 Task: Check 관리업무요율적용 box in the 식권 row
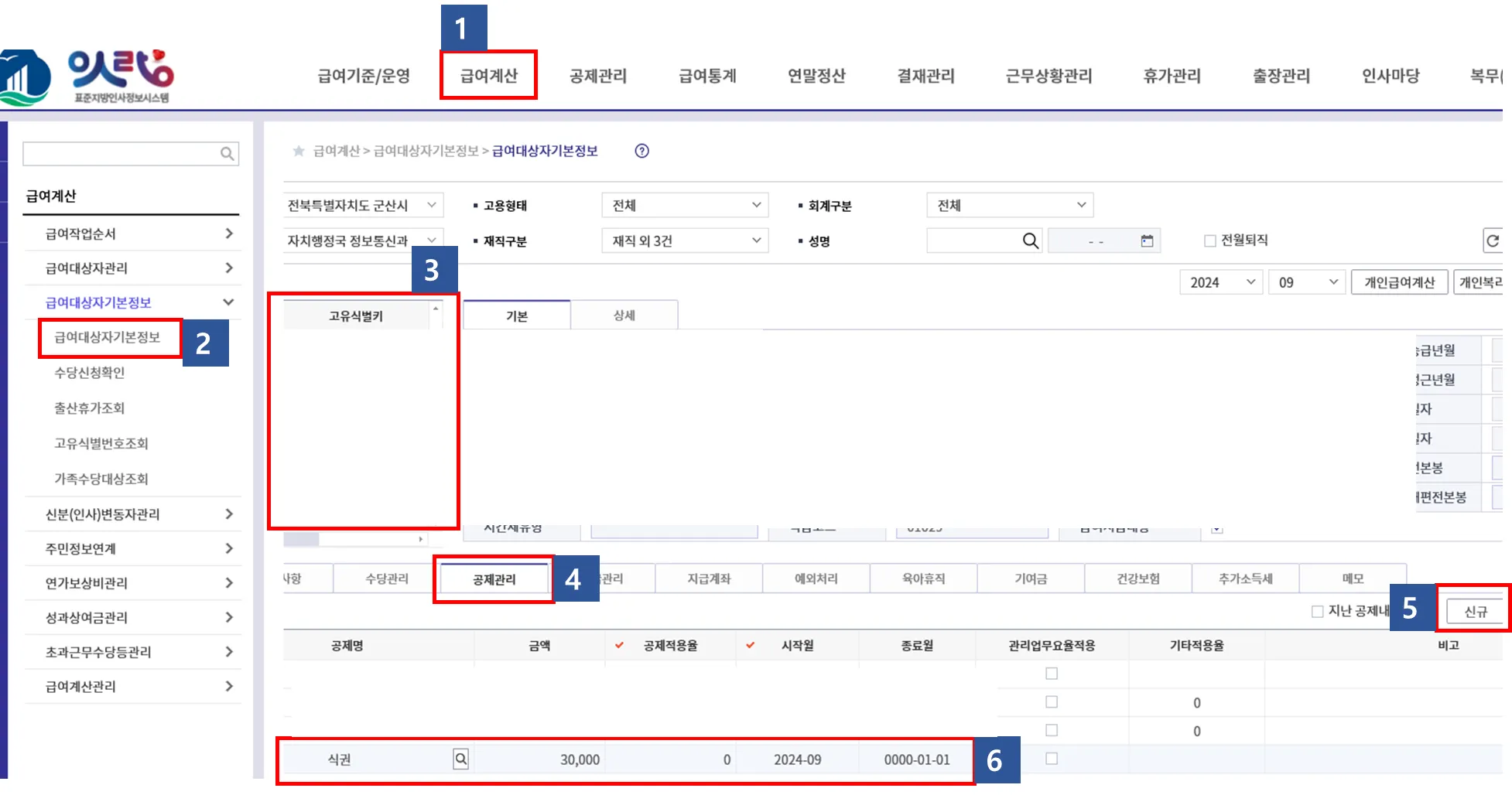pos(1052,759)
